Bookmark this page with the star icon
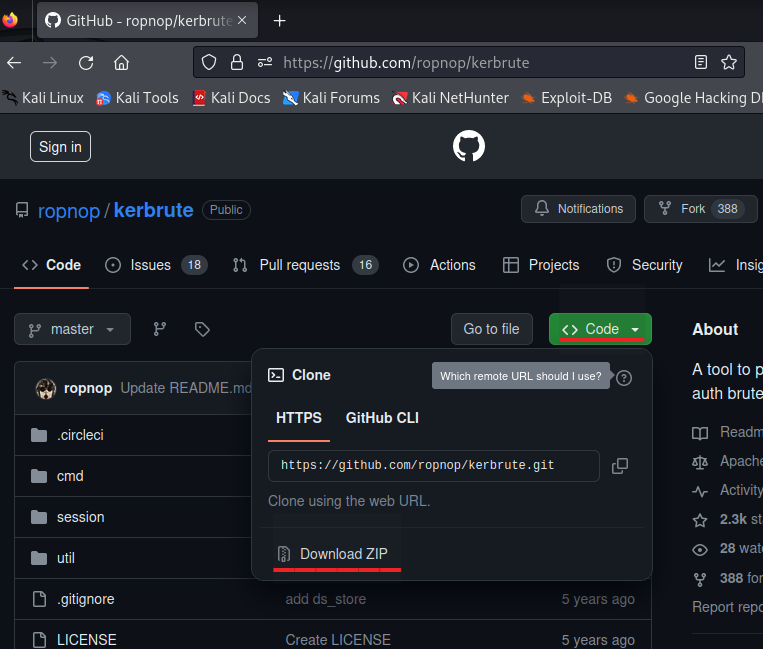This screenshot has height=649, width=763. click(729, 62)
